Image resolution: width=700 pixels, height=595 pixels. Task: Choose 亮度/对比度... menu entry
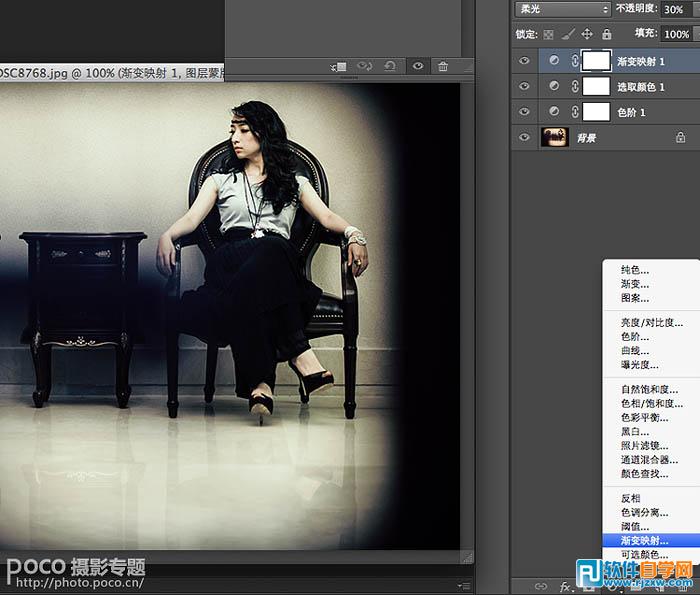coord(652,323)
